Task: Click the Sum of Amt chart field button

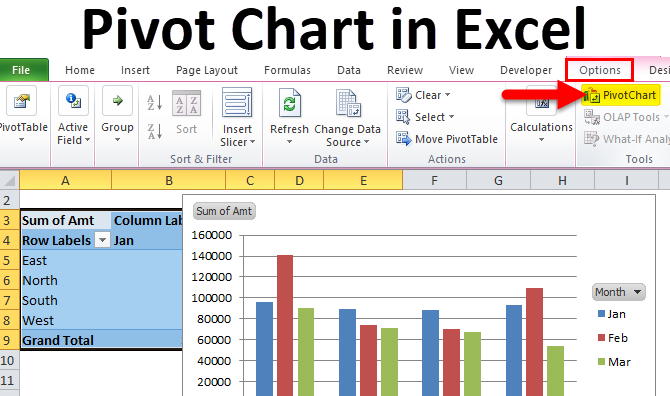Action: [x=224, y=211]
